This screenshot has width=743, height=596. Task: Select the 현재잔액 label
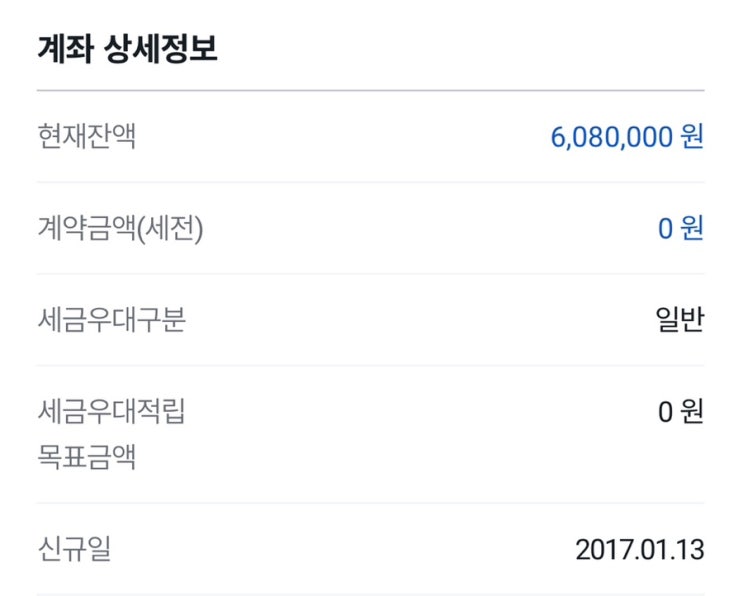(86, 136)
